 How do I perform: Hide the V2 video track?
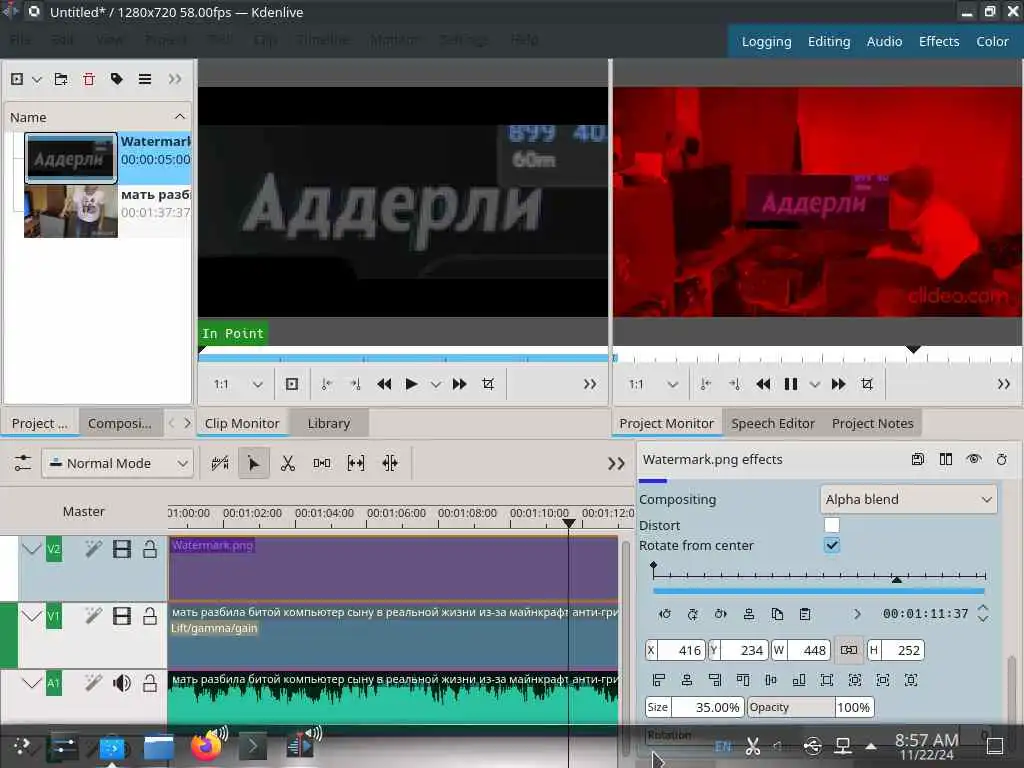(x=121, y=549)
